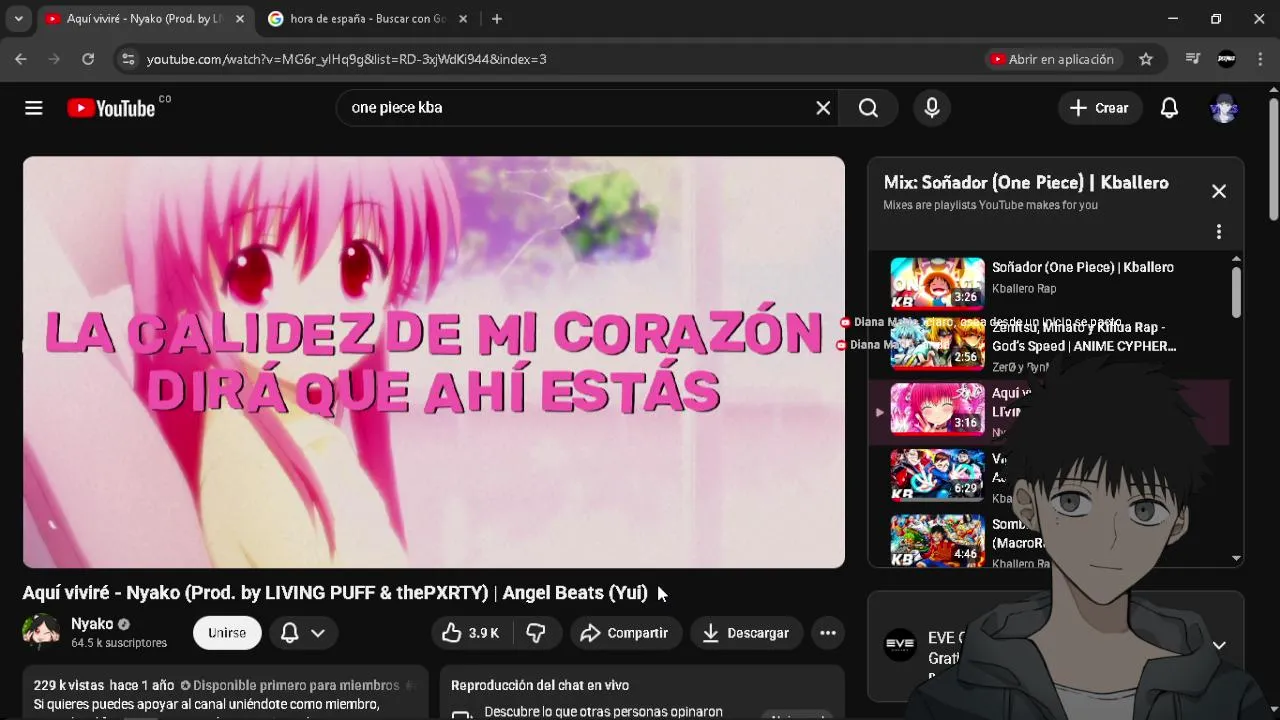Viewport: 1280px width, 720px height.
Task: Open the Kballero Rap channel under Soñador
Action: click(x=1024, y=289)
